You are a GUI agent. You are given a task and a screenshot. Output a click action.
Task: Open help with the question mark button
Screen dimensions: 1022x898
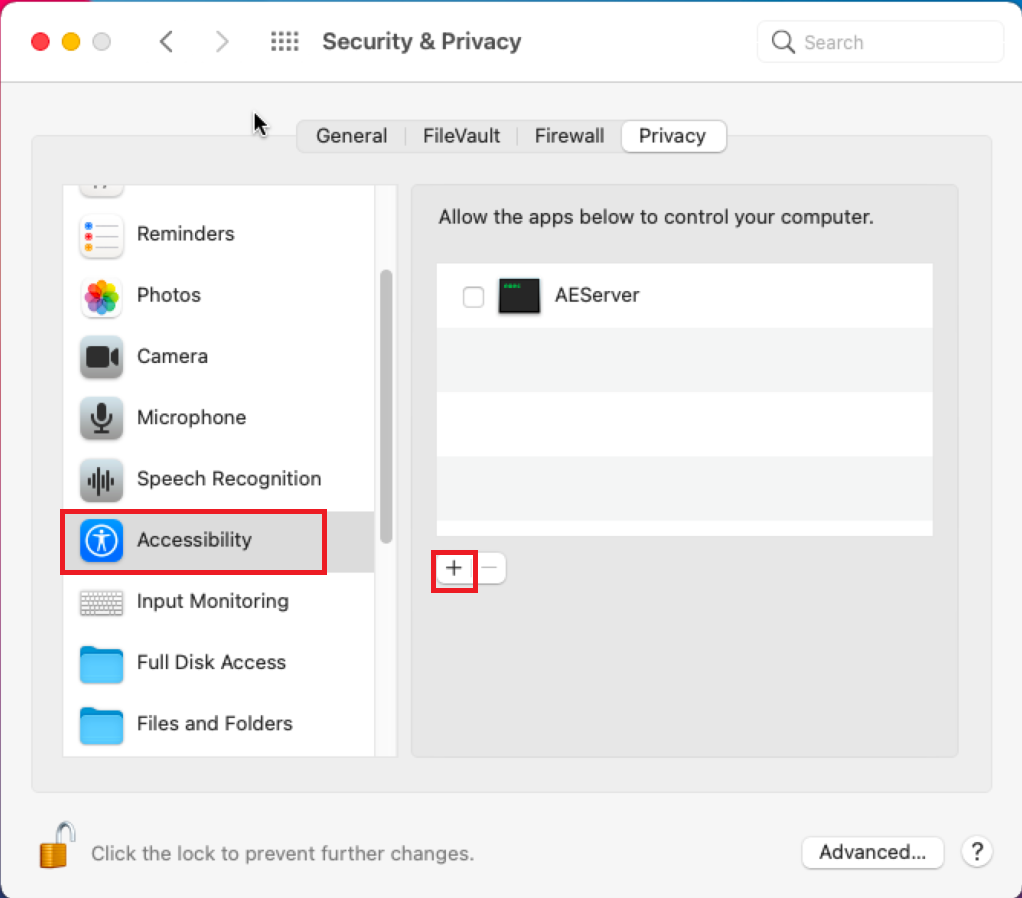976,852
